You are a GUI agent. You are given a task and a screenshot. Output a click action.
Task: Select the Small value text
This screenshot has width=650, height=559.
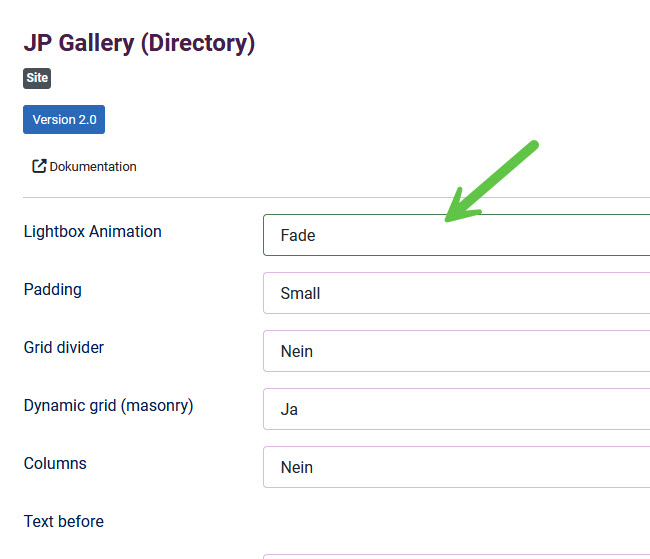[300, 294]
